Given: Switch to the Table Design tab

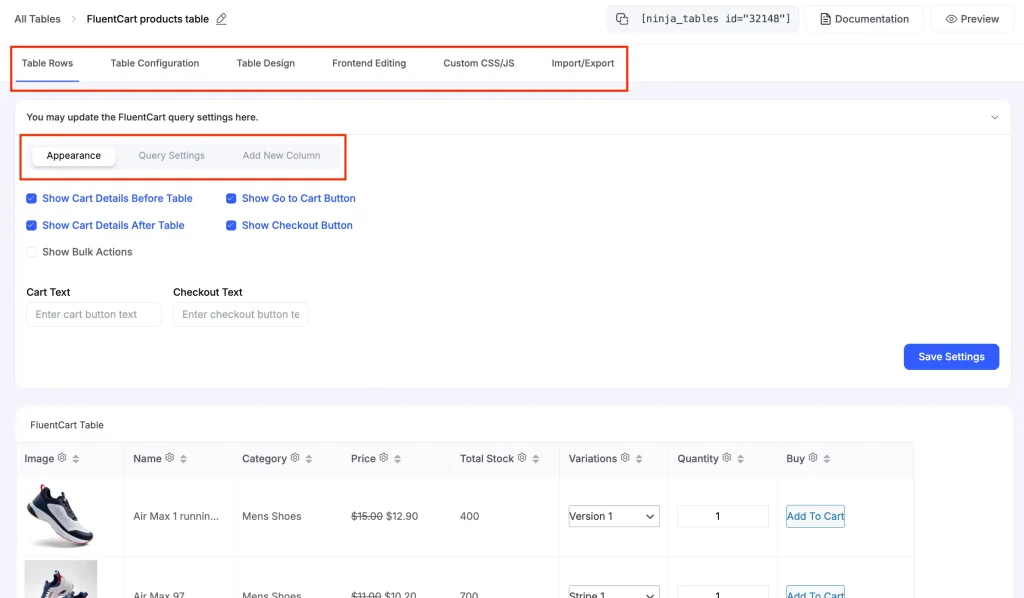Looking at the screenshot, I should 264,62.
